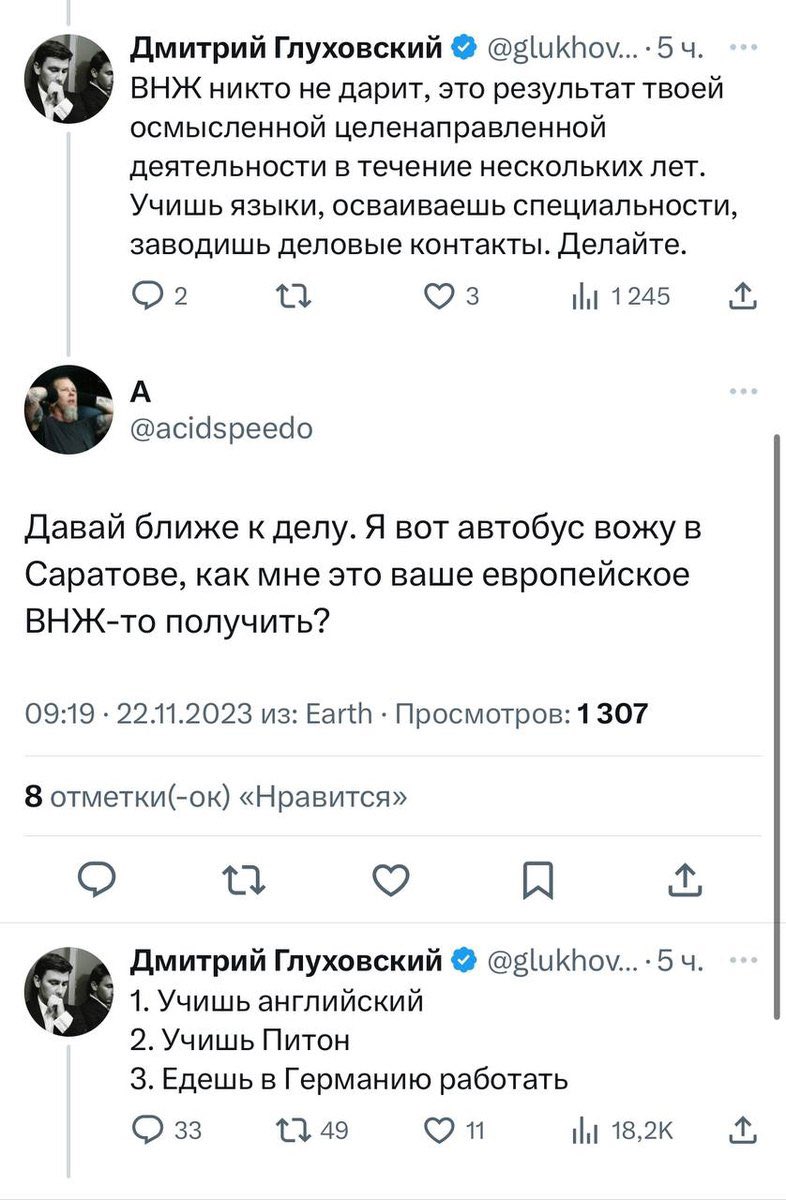Image resolution: width=786 pixels, height=1200 pixels.
Task: Reply to the main acidspeedo tweet
Action: coord(98,880)
